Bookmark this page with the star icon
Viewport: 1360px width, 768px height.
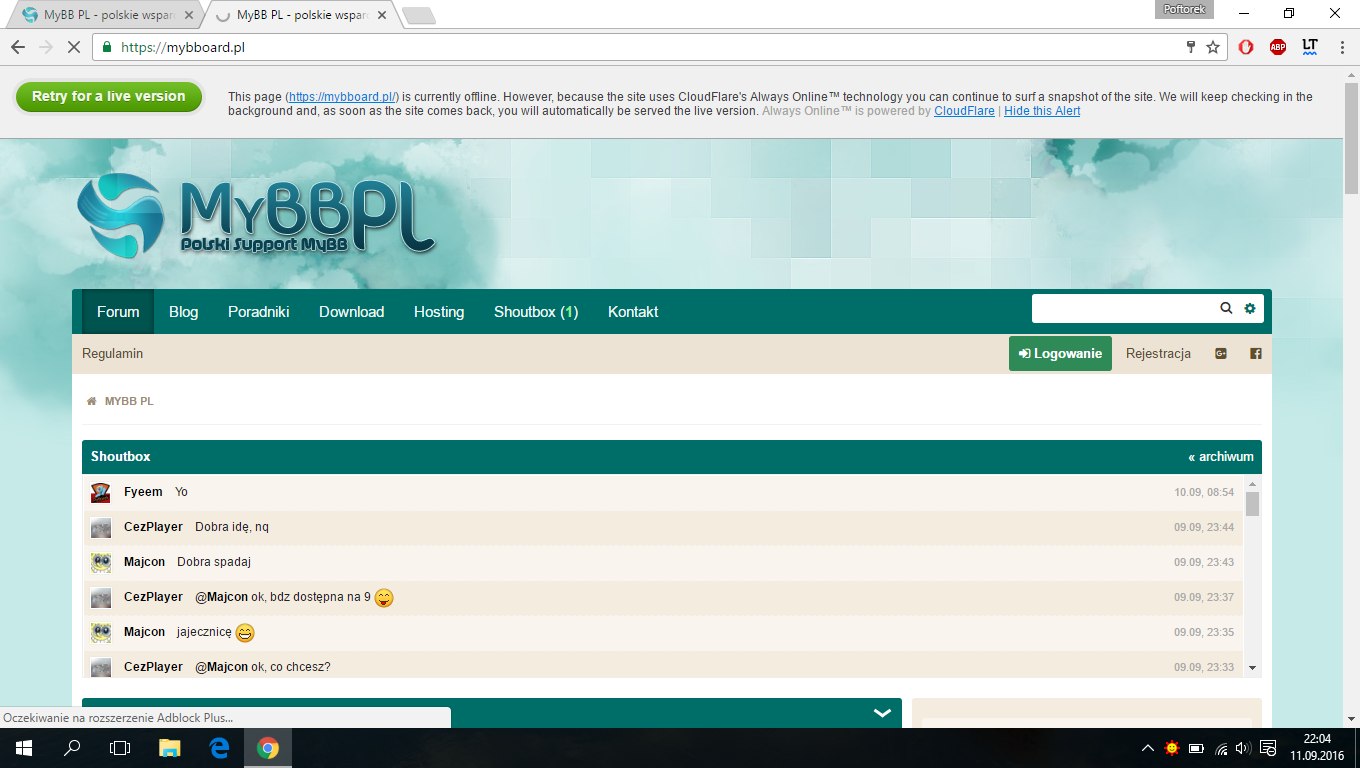pyautogui.click(x=1213, y=47)
